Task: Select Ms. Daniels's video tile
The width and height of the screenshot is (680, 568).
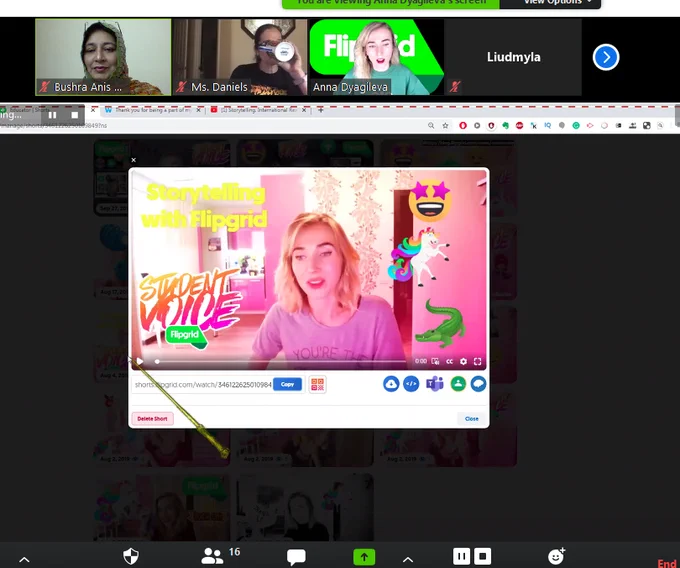Action: pos(240,57)
